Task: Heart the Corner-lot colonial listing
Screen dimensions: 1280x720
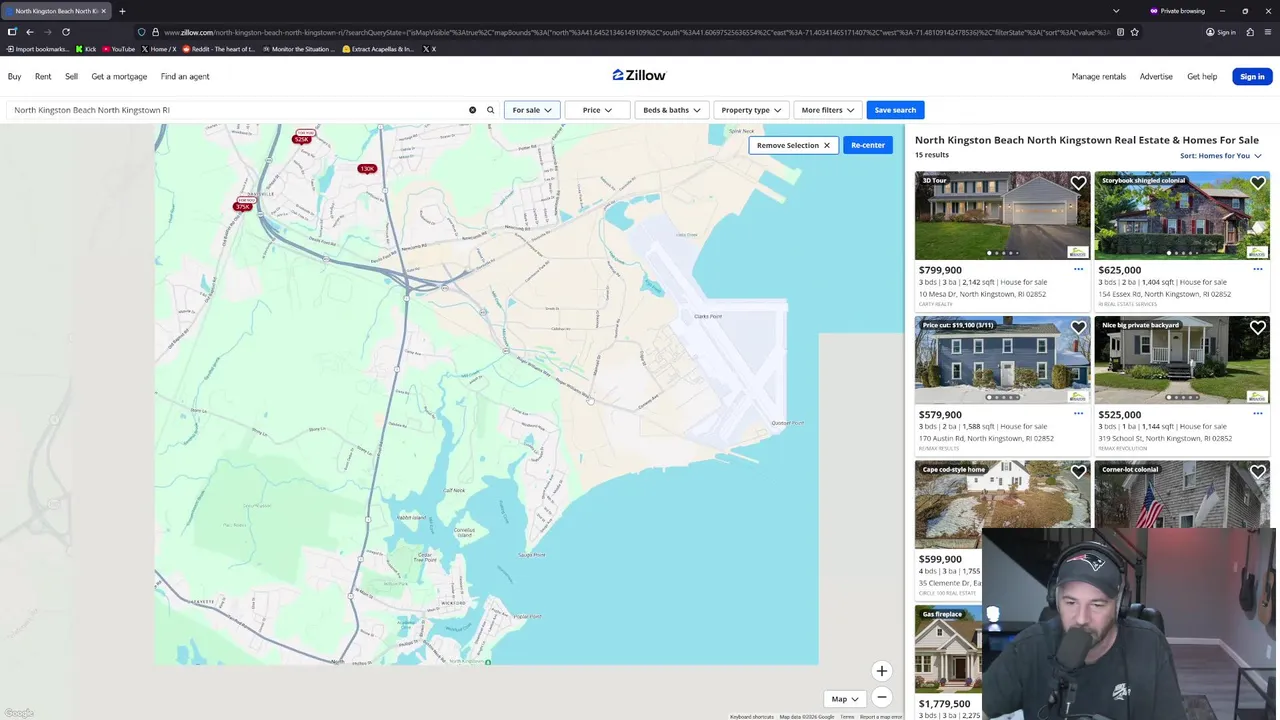Action: pyautogui.click(x=1257, y=472)
